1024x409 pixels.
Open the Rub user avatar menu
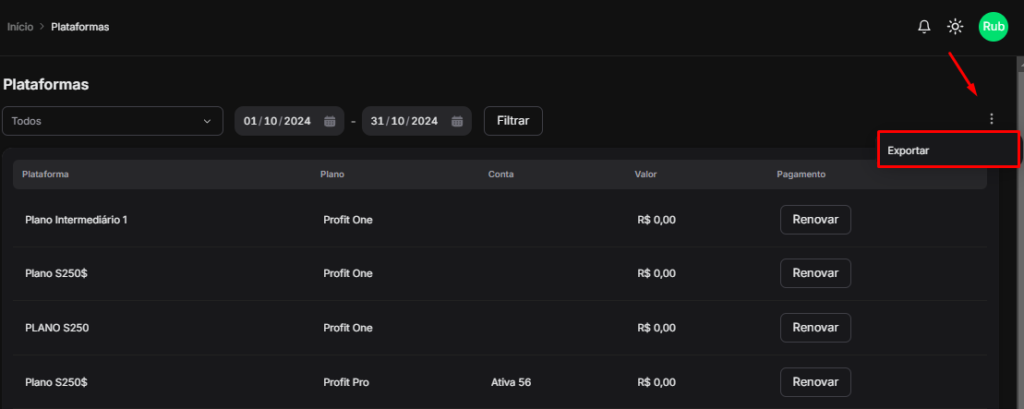click(x=992, y=27)
